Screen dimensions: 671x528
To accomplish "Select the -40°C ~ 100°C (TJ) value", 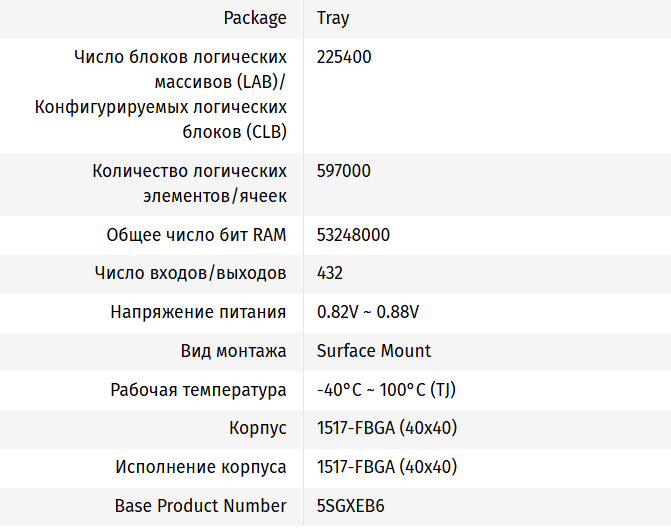I will tap(386, 390).
